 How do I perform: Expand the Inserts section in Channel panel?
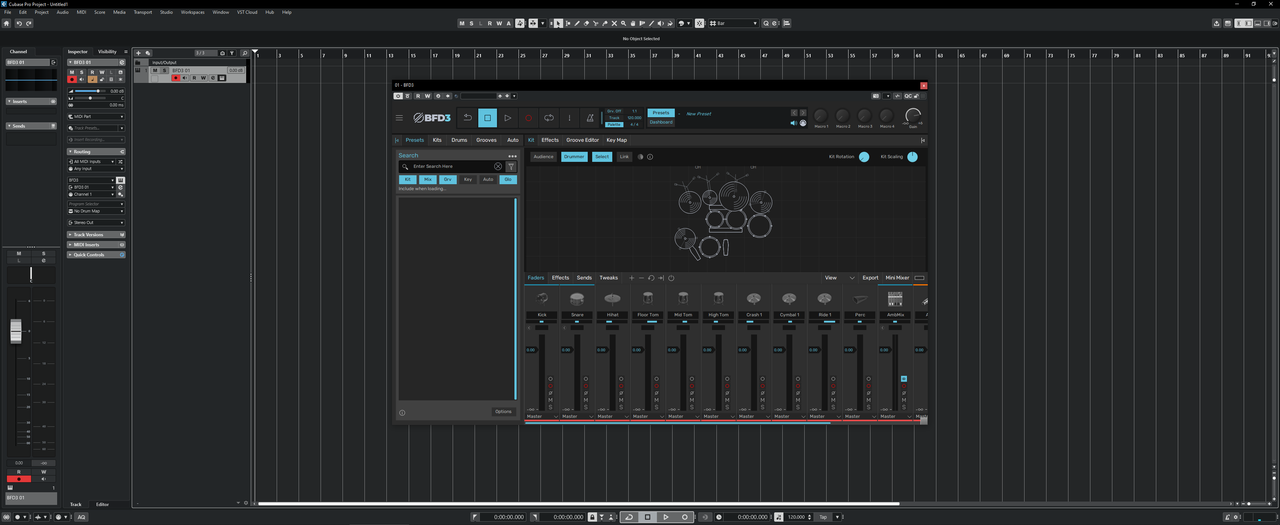[x=30, y=102]
